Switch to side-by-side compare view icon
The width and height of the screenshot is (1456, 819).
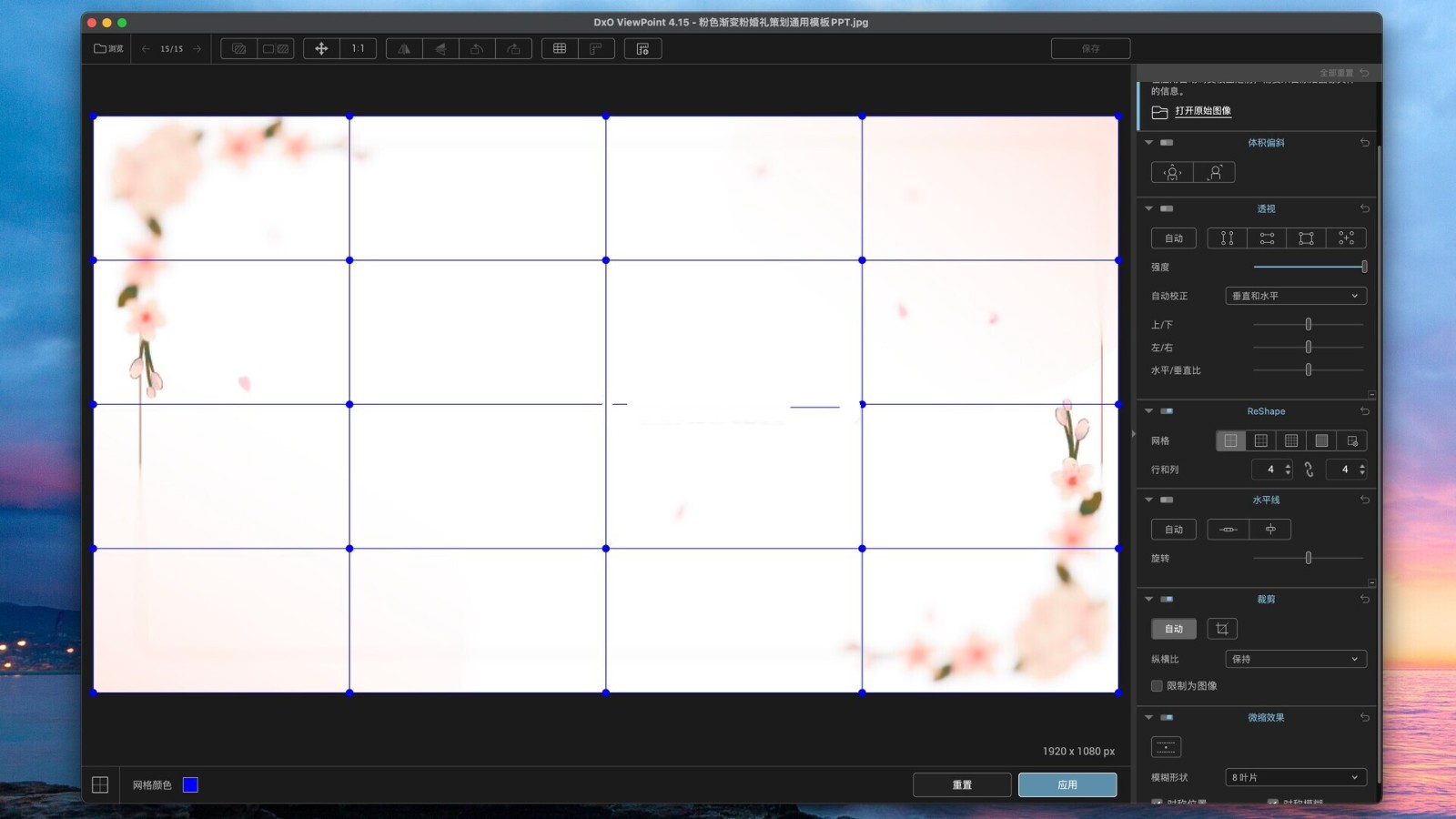[x=276, y=48]
